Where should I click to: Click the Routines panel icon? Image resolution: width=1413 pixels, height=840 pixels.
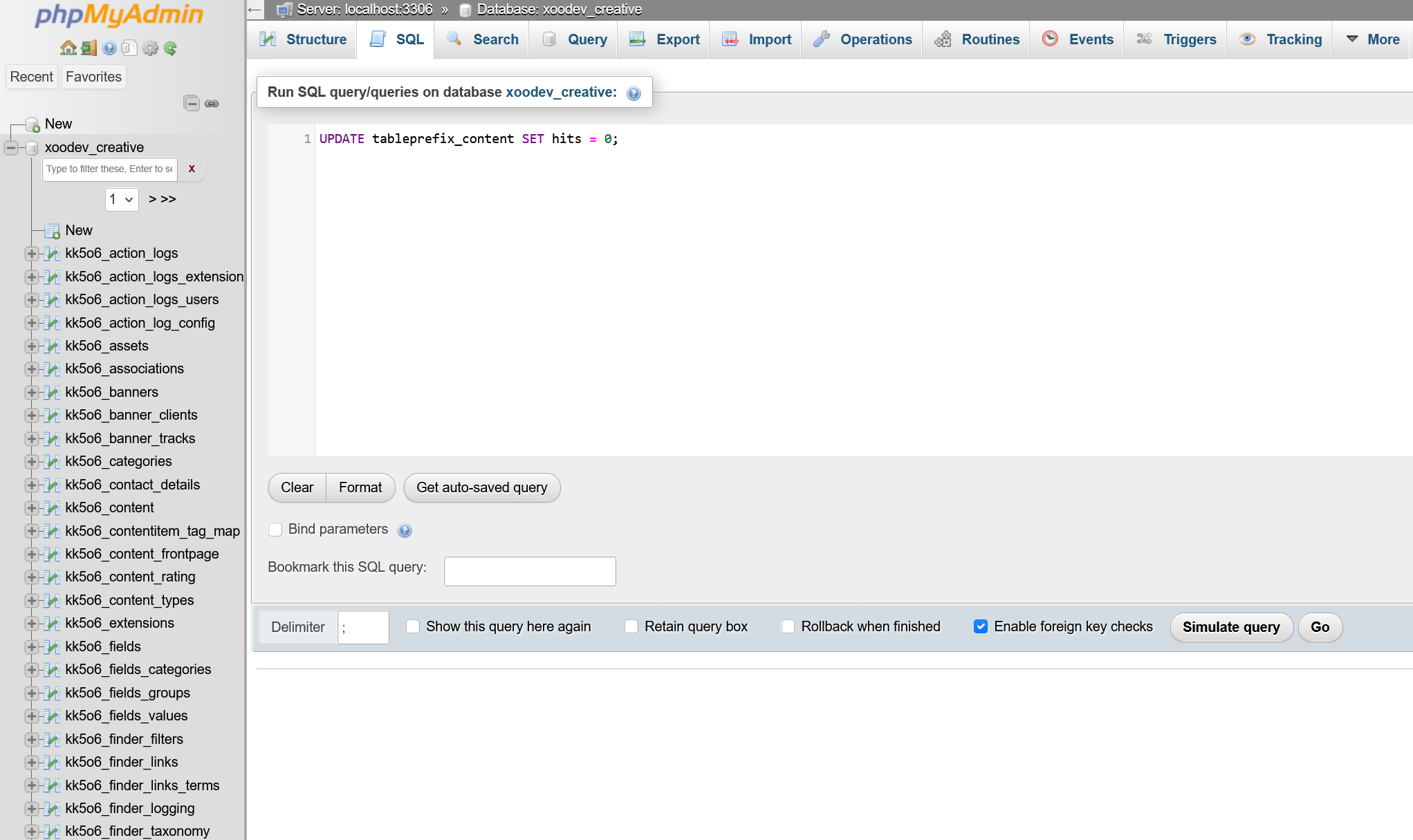944,38
